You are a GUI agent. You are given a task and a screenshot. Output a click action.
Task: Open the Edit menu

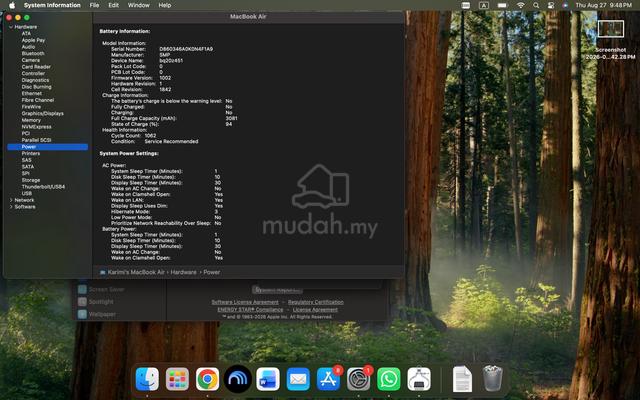pyautogui.click(x=113, y=5)
